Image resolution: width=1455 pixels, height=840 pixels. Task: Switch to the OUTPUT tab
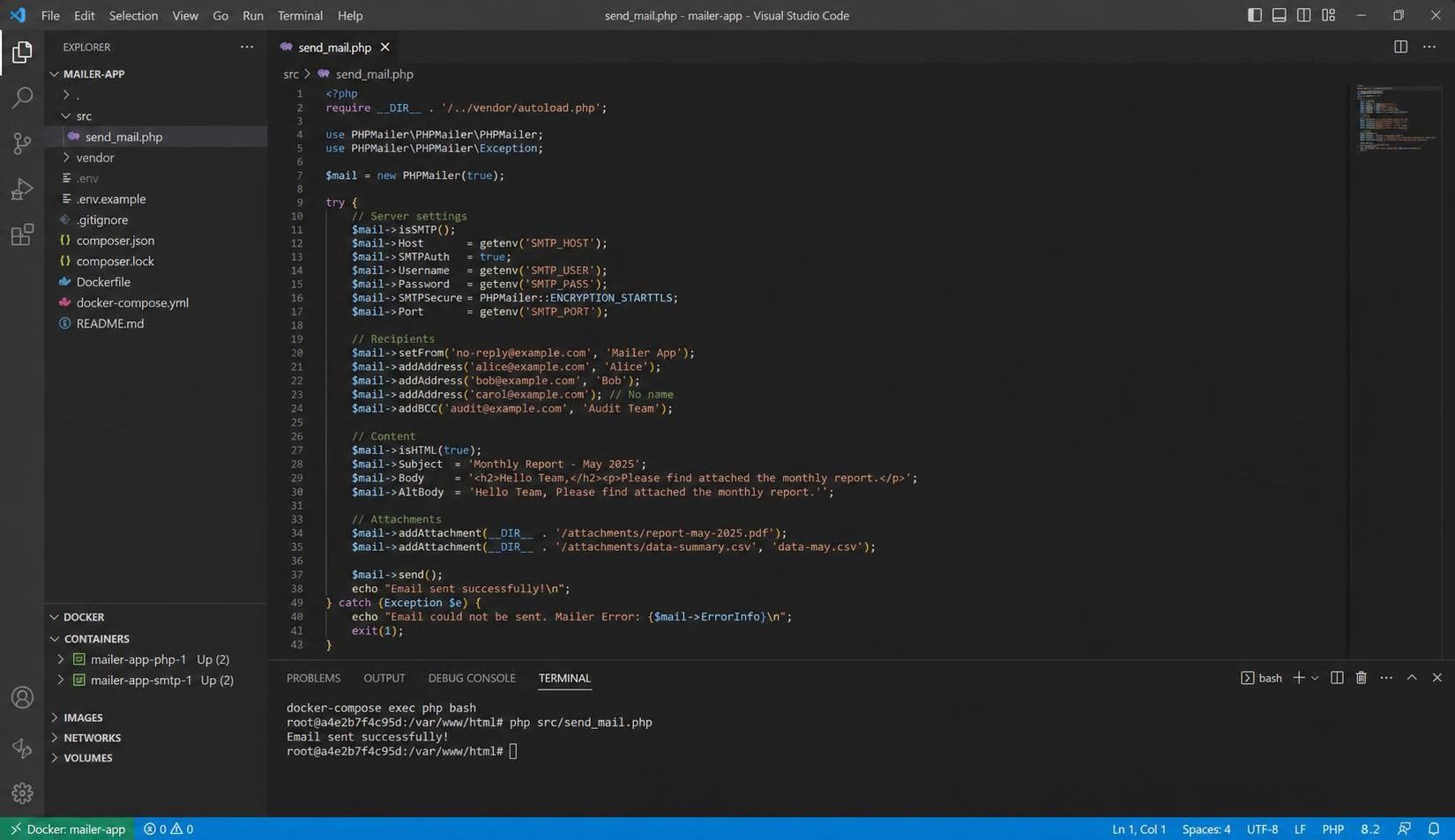(x=384, y=678)
